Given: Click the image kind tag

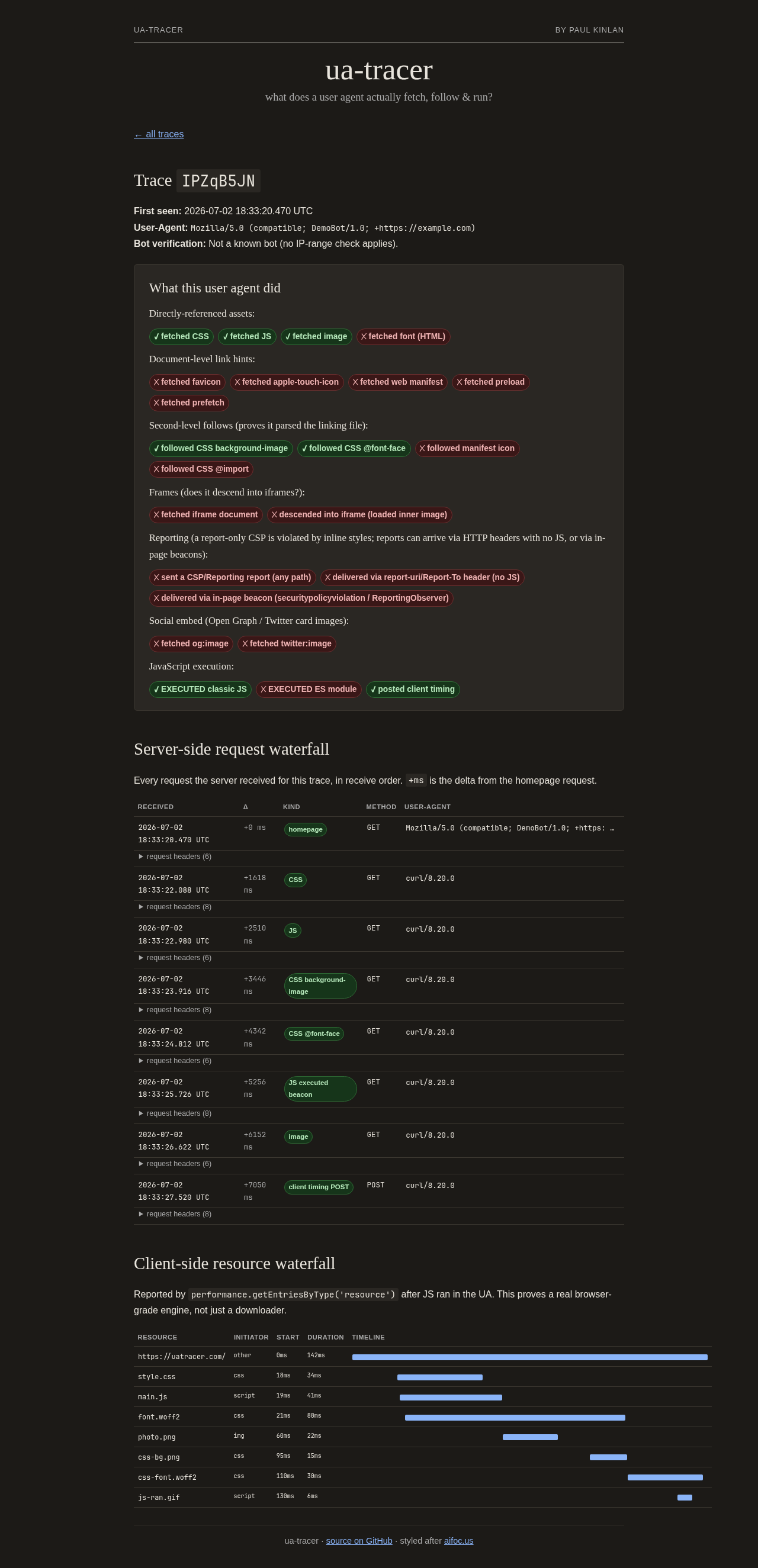Looking at the screenshot, I should point(298,1137).
